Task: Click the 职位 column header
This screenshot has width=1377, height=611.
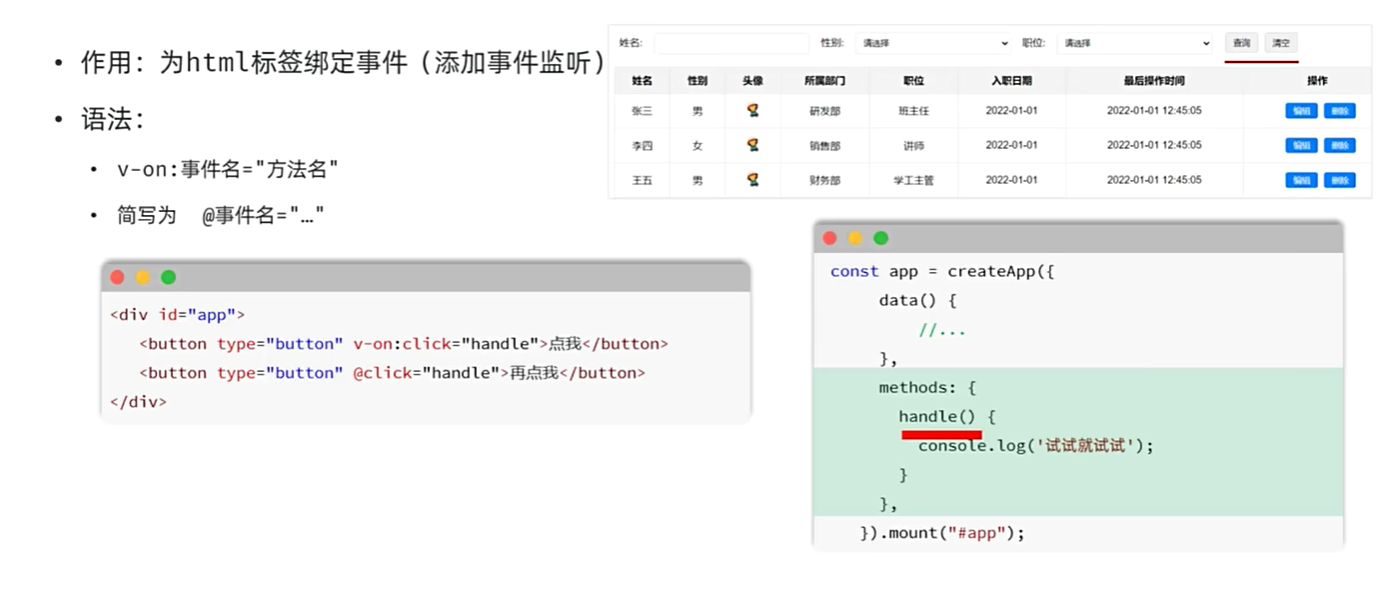Action: (x=913, y=81)
